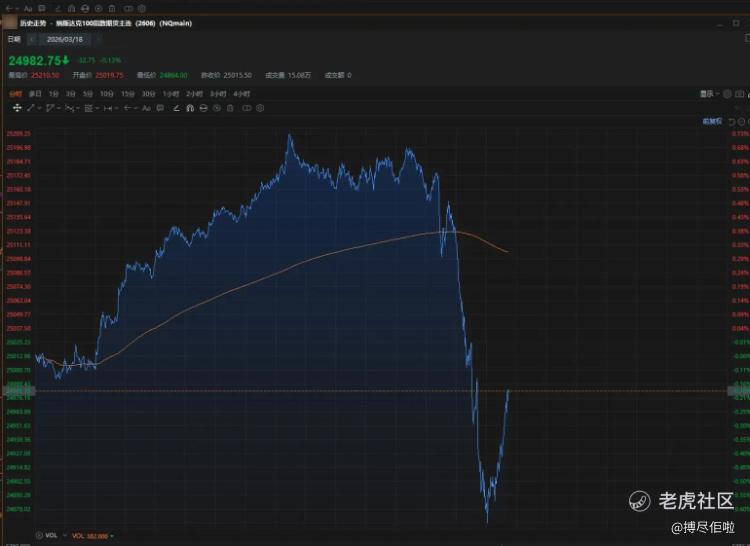Click the Aa text icon in top bar
Image resolution: width=750 pixels, height=546 pixels.
click(28, 8)
